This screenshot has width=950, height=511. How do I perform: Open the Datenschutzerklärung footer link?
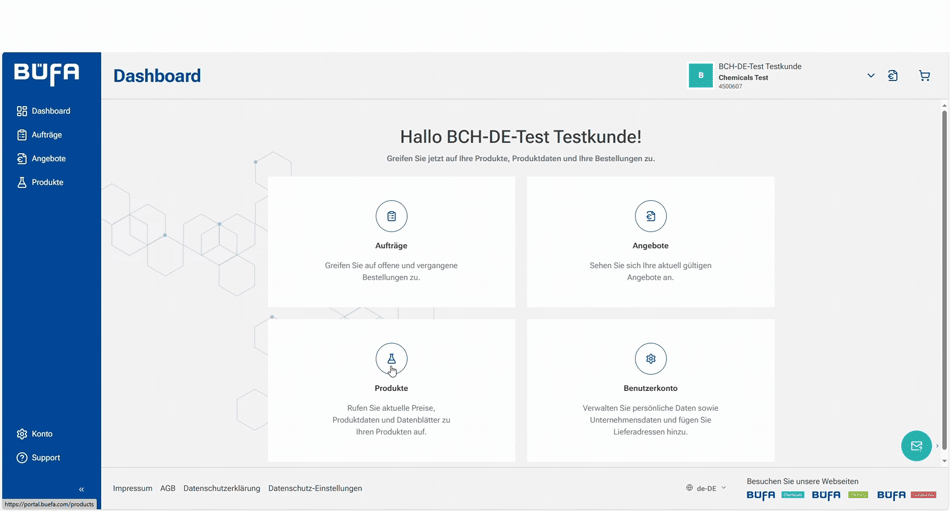click(x=221, y=488)
